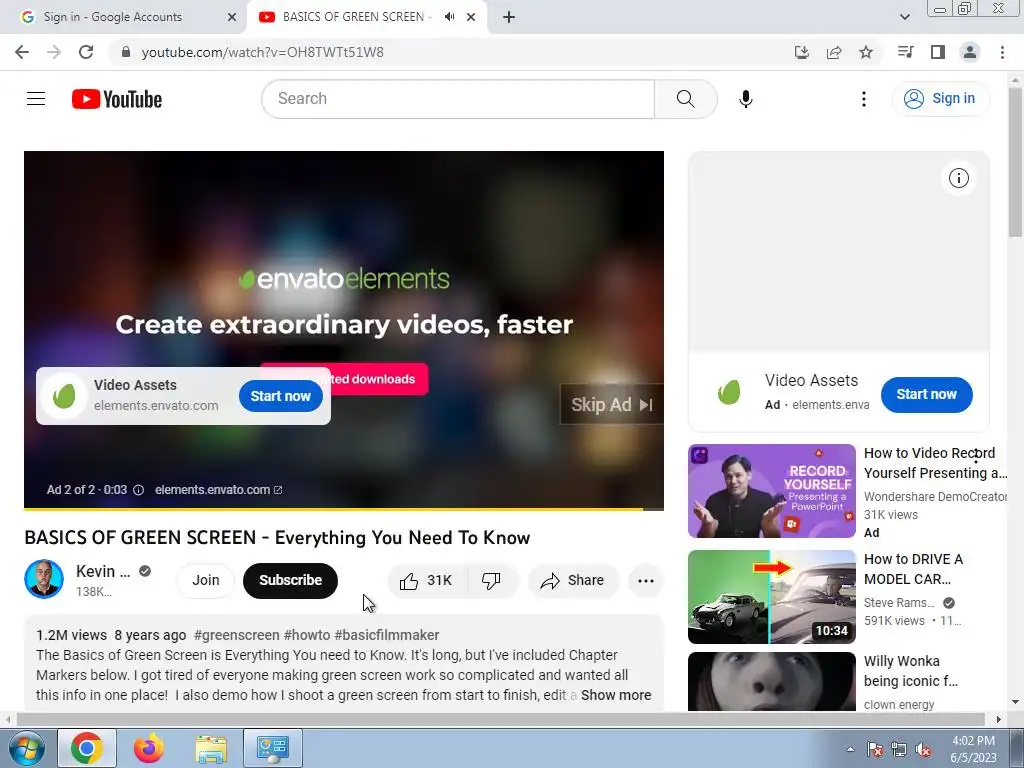Open Chrome profile avatar
Image resolution: width=1024 pixels, height=768 pixels.
[x=970, y=52]
